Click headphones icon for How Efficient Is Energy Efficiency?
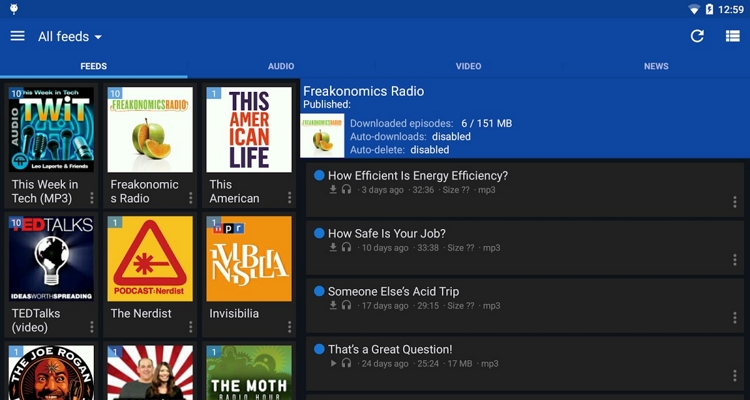Screen dimensions: 750x400 point(346,189)
